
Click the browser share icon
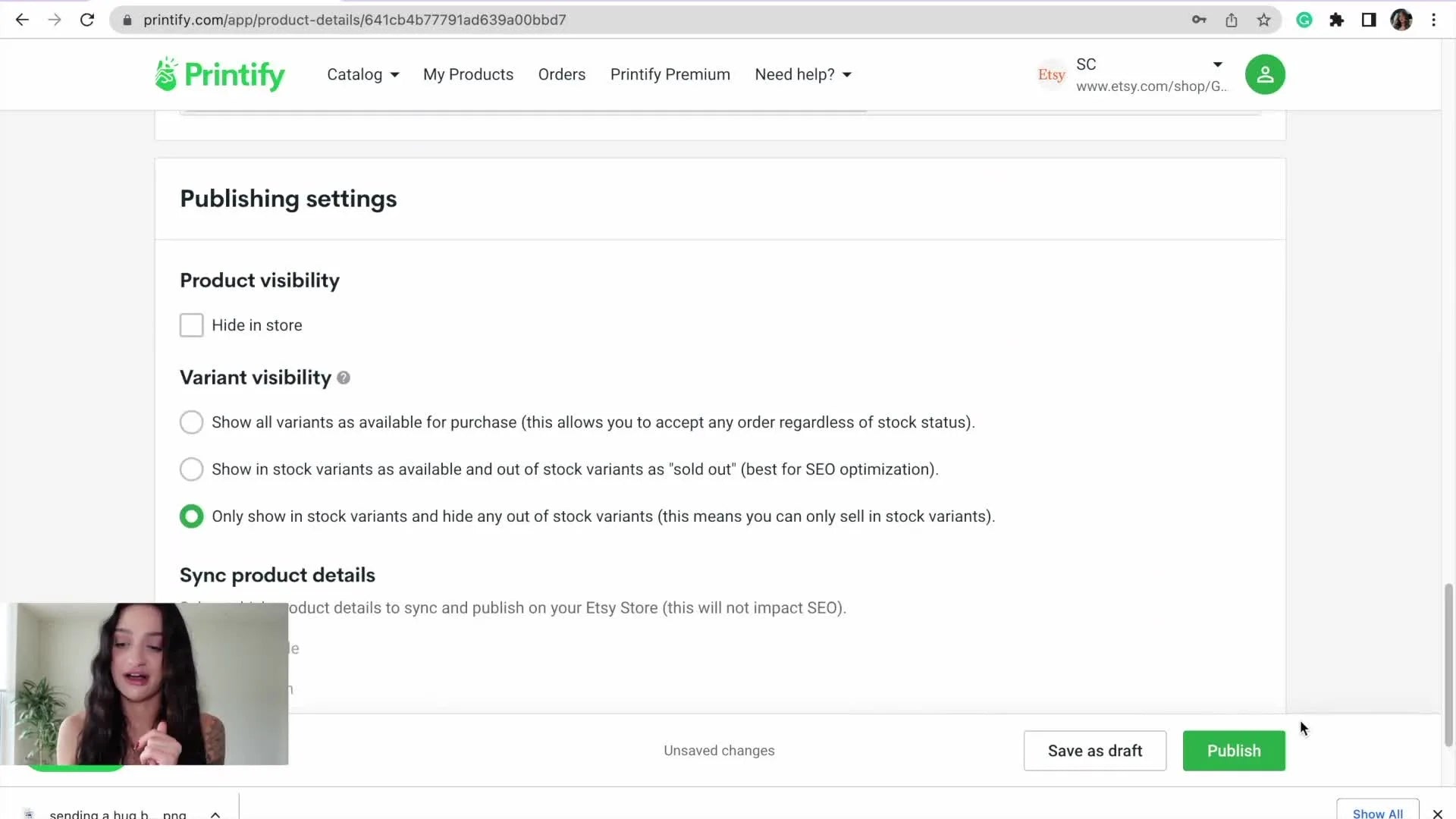tap(1232, 20)
